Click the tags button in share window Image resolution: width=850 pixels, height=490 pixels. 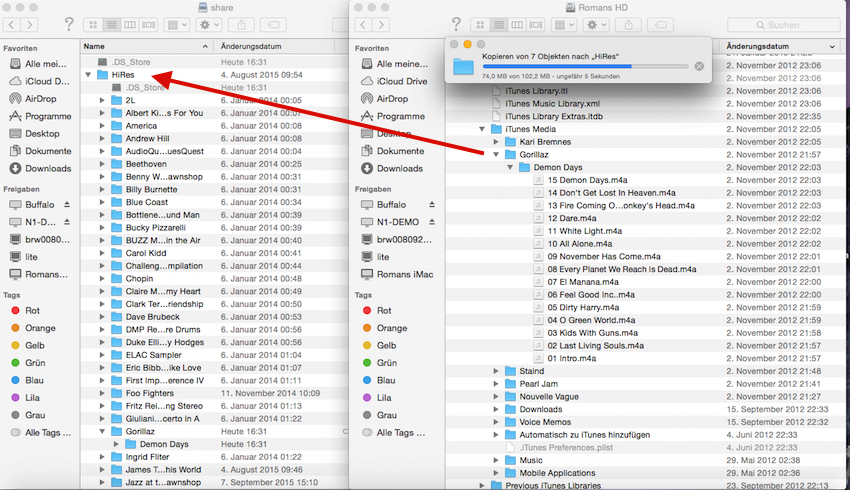(274, 24)
